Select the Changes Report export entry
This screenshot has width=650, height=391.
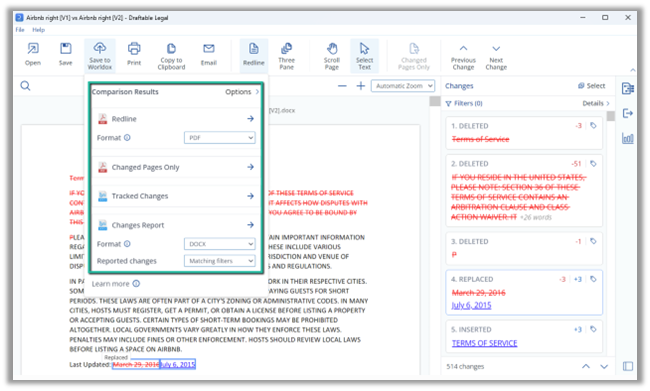(x=176, y=225)
